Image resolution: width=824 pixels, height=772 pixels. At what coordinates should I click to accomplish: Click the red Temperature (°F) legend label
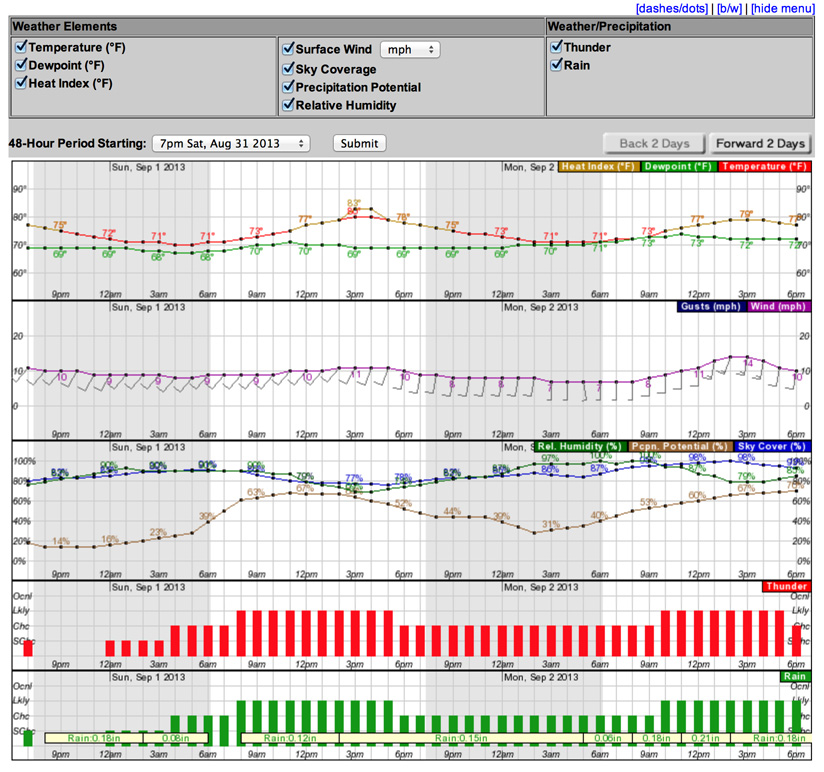pyautogui.click(x=764, y=166)
